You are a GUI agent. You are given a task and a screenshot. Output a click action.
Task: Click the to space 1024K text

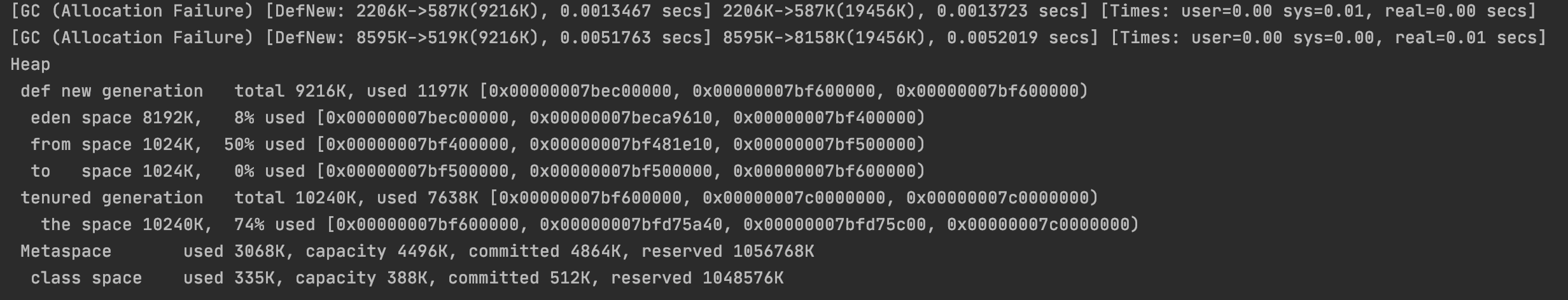[x=116, y=172]
